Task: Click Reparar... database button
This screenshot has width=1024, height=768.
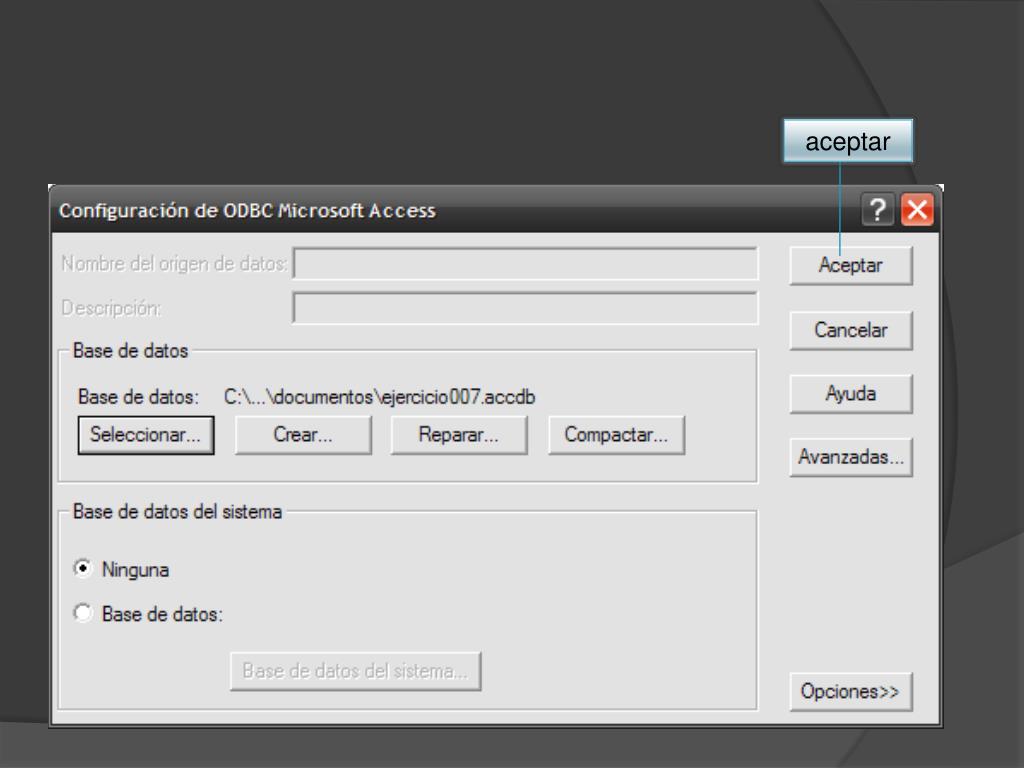Action: coord(458,435)
